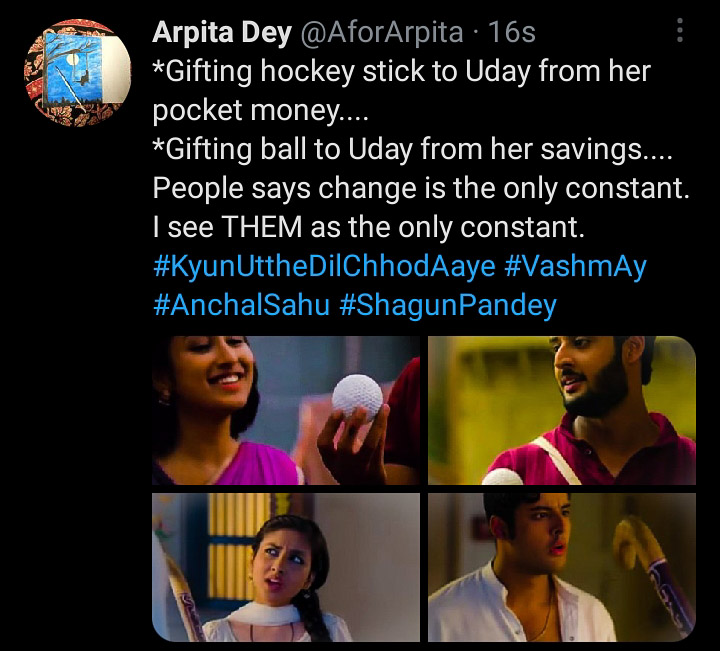Follow the #KyunUttheDilChhodAaye hashtag
This screenshot has height=651, width=720.
pyautogui.click(x=324, y=266)
